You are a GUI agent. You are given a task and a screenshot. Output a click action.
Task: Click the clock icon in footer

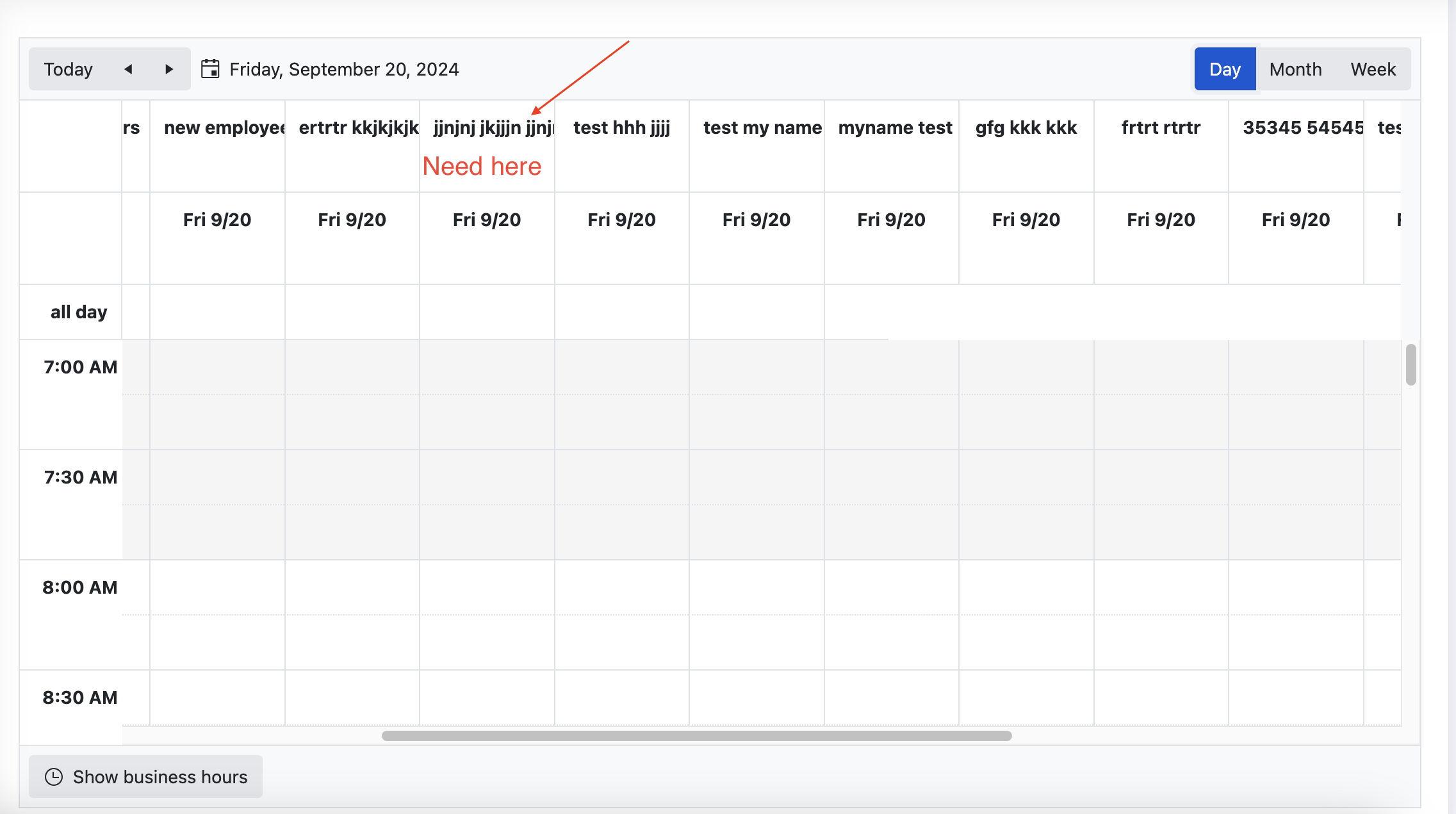coord(54,777)
